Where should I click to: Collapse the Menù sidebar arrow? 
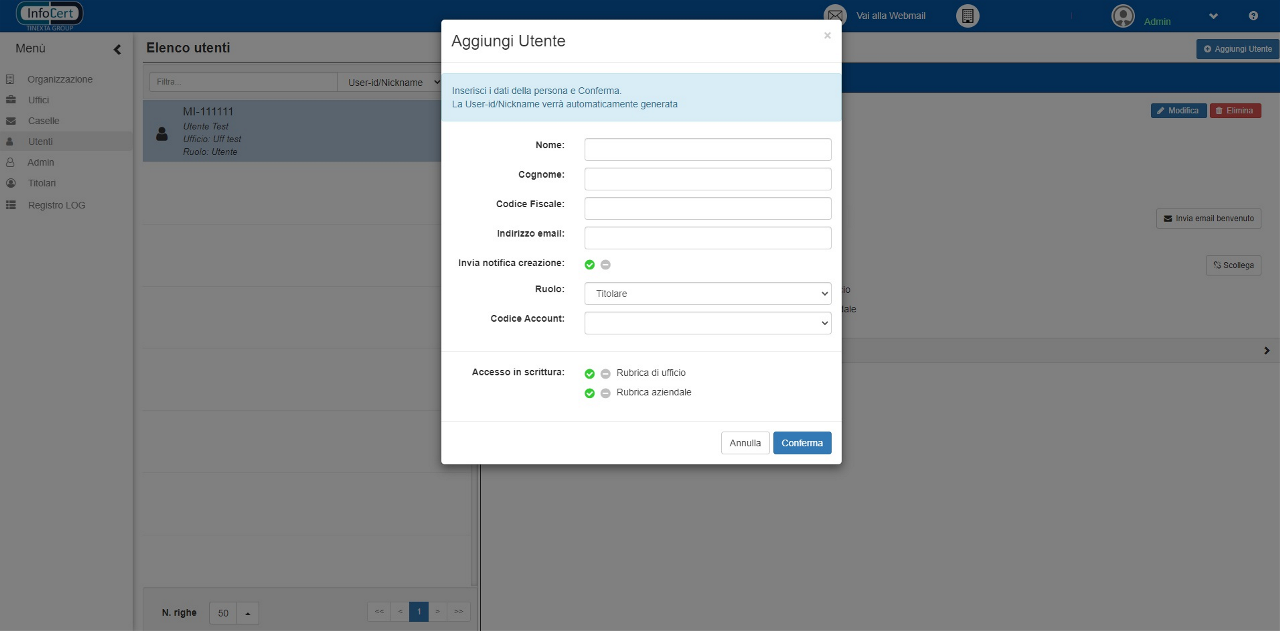click(117, 49)
